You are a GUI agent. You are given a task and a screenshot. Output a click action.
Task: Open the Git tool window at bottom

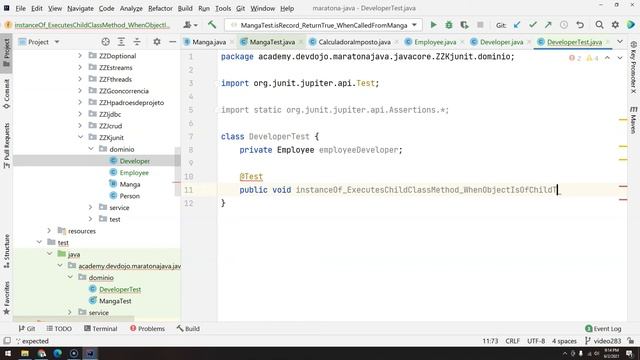(27, 329)
